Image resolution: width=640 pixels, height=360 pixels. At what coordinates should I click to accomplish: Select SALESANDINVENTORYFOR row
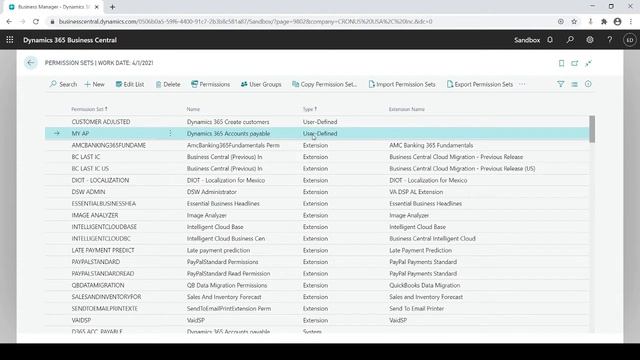click(317, 297)
